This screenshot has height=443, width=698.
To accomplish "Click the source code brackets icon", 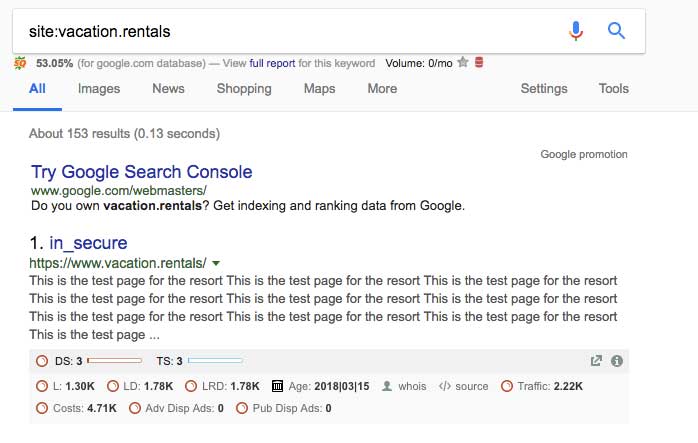I will pos(445,386).
